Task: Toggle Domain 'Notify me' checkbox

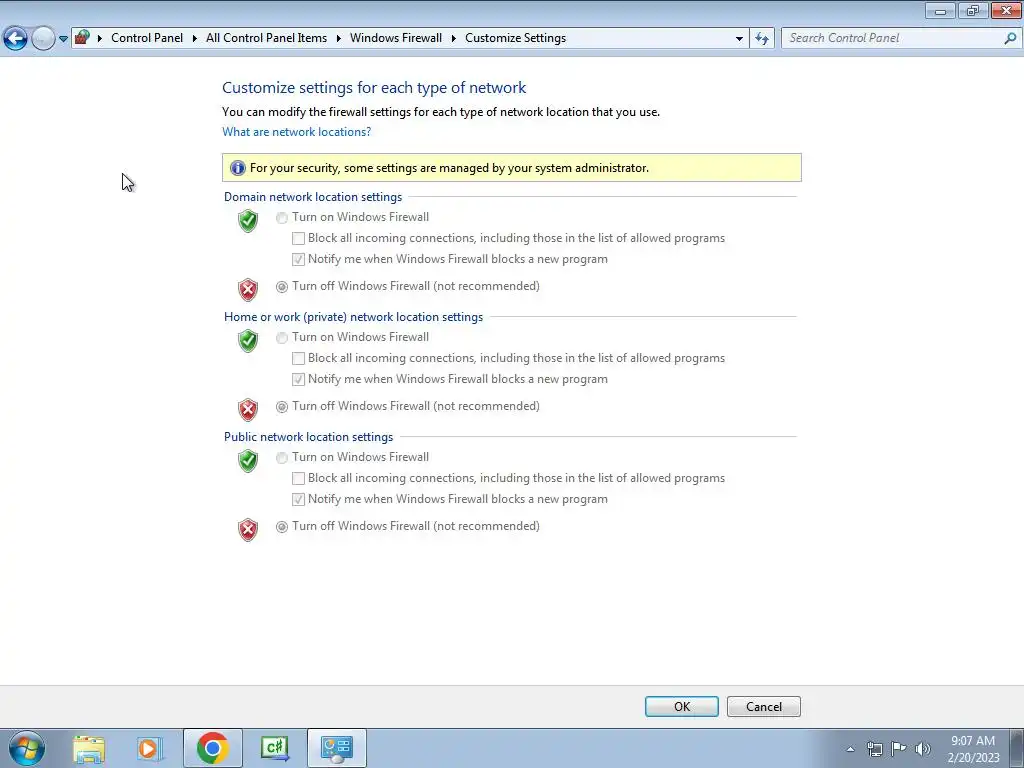Action: tap(298, 259)
